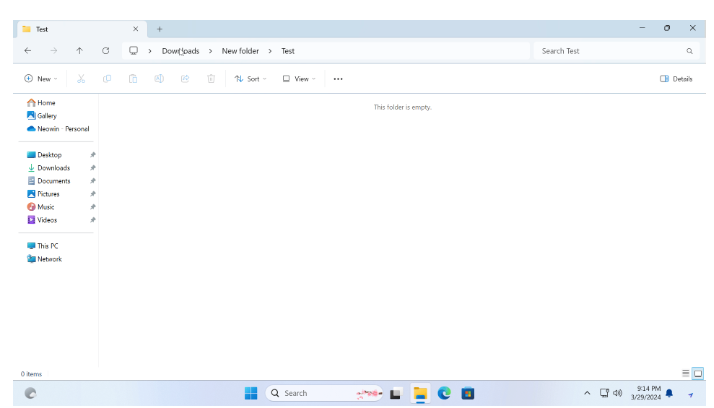Click the widgets icon on taskbar left
Viewport: 714px width, 408px height.
pos(31,393)
